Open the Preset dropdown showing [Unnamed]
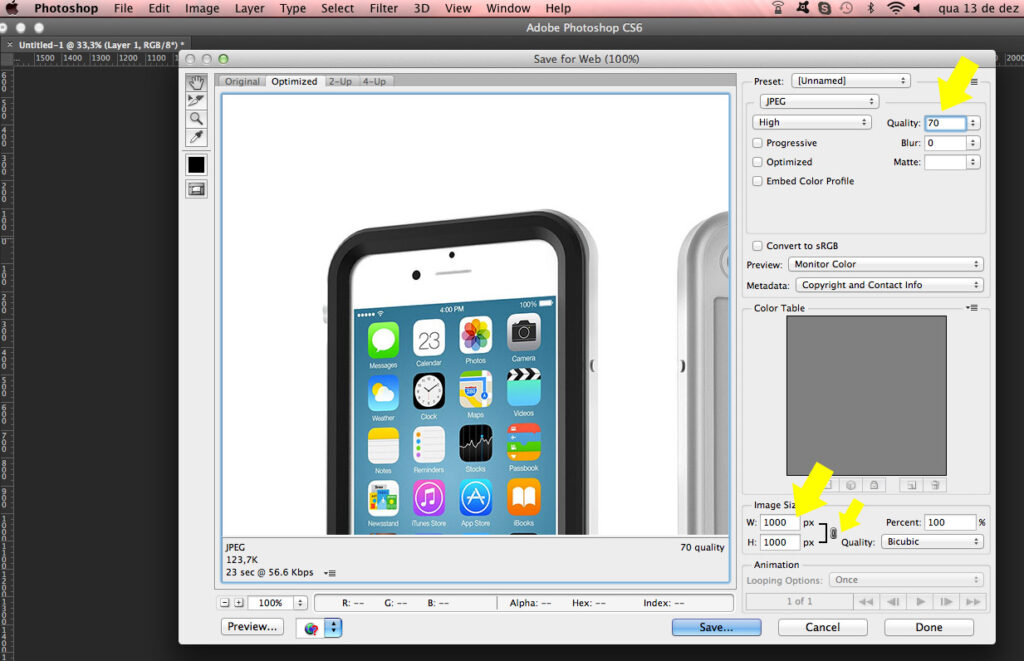 coord(851,81)
